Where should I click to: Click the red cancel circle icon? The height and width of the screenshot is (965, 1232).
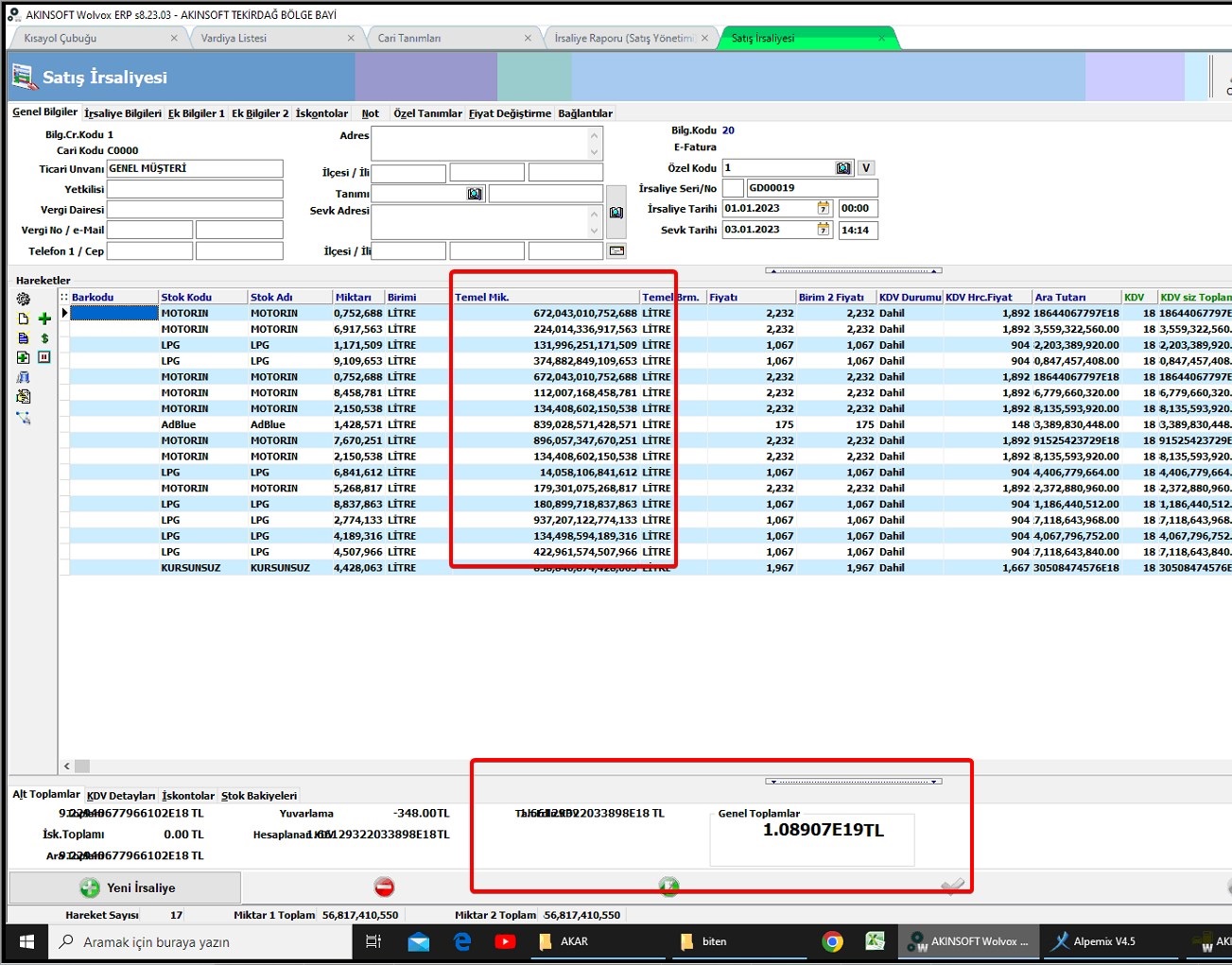click(384, 887)
